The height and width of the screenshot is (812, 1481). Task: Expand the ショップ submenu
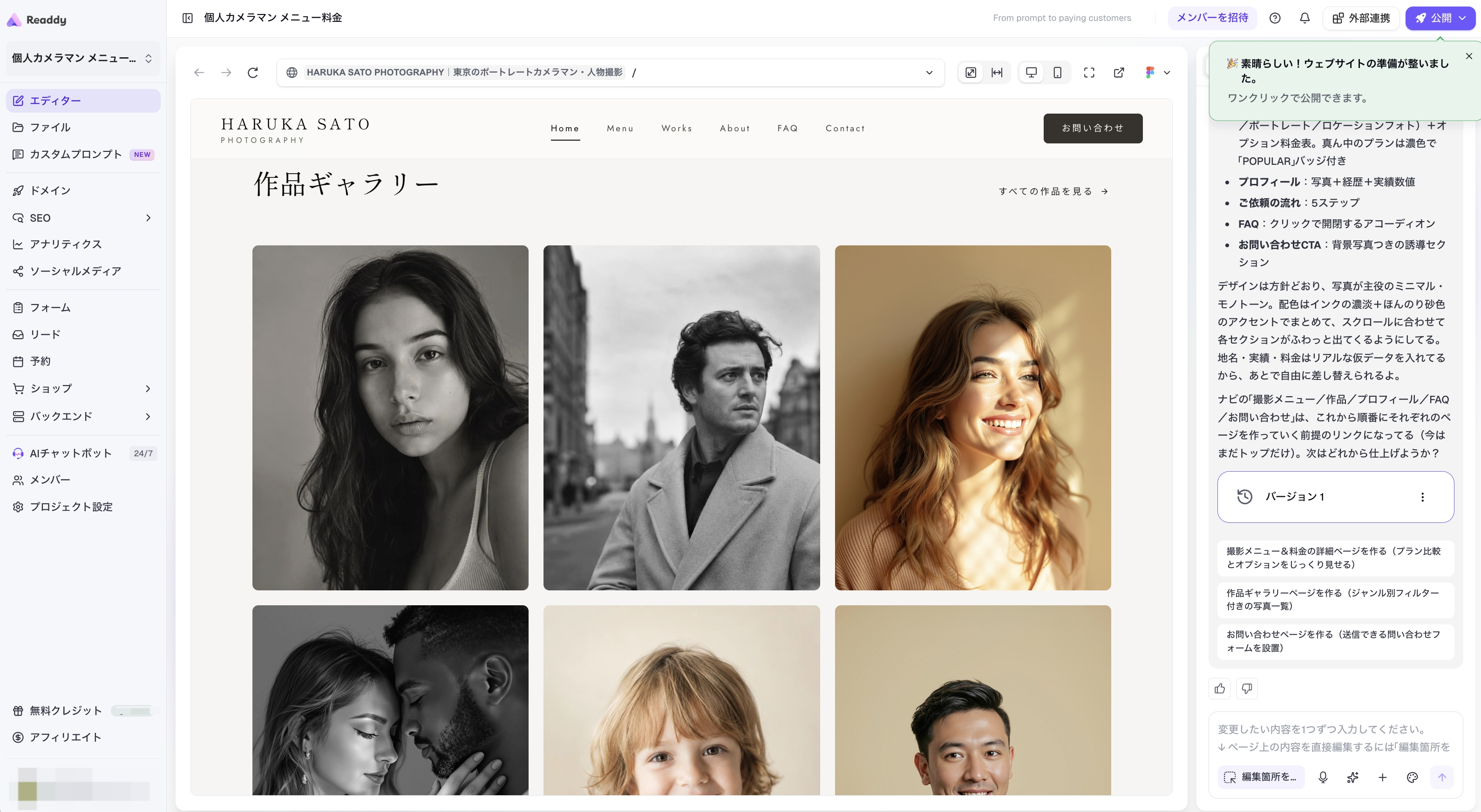coord(148,388)
